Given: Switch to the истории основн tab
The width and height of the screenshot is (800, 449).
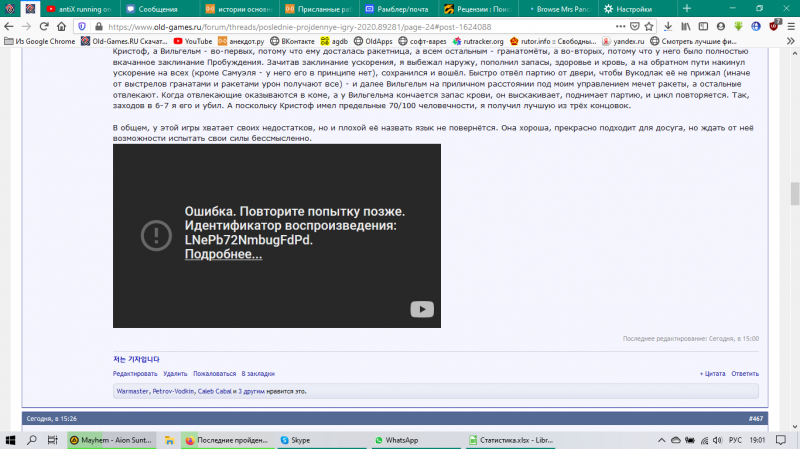Looking at the screenshot, I should [x=239, y=9].
